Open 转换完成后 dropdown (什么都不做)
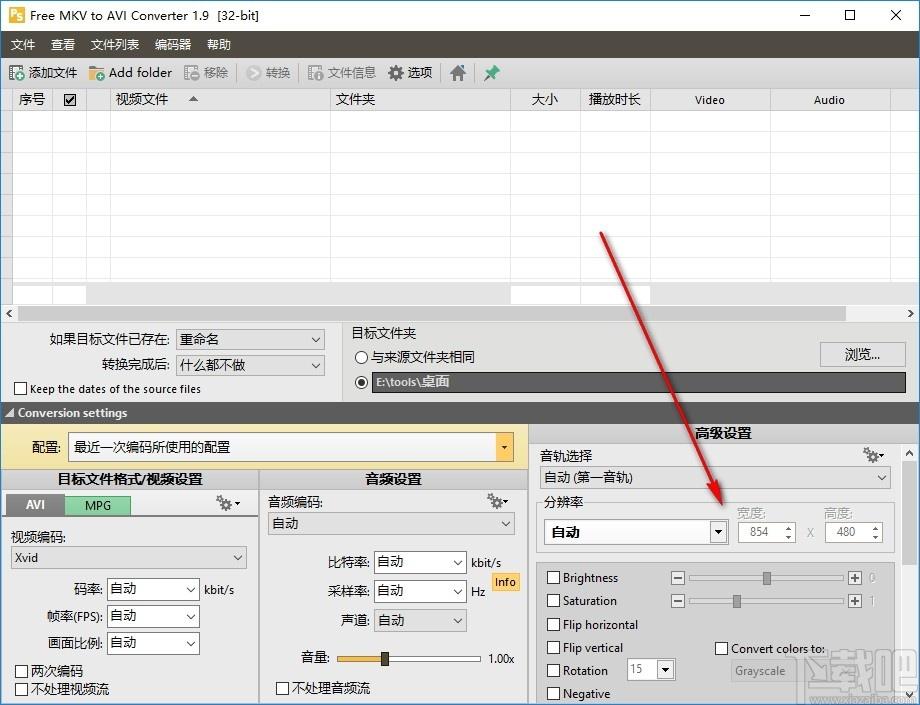This screenshot has width=920, height=705. click(250, 365)
